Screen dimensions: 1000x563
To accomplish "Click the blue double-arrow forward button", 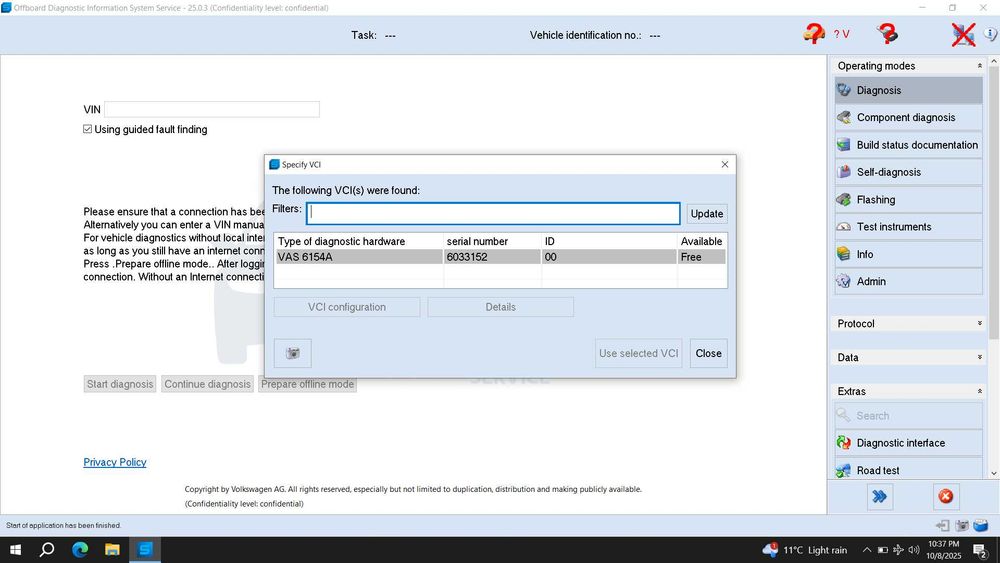I will pos(879,496).
